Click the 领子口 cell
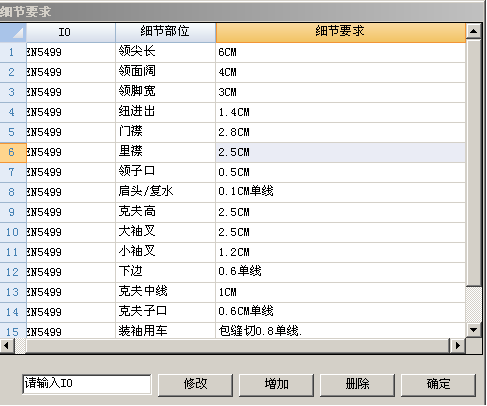This screenshot has height=406, width=487. click(166, 172)
